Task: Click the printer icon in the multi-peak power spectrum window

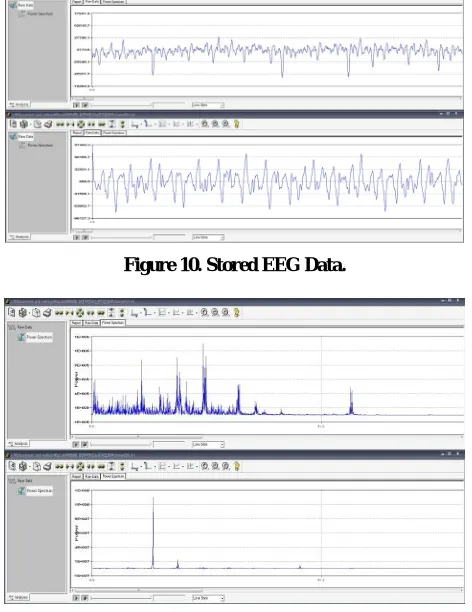Action: coord(47,313)
